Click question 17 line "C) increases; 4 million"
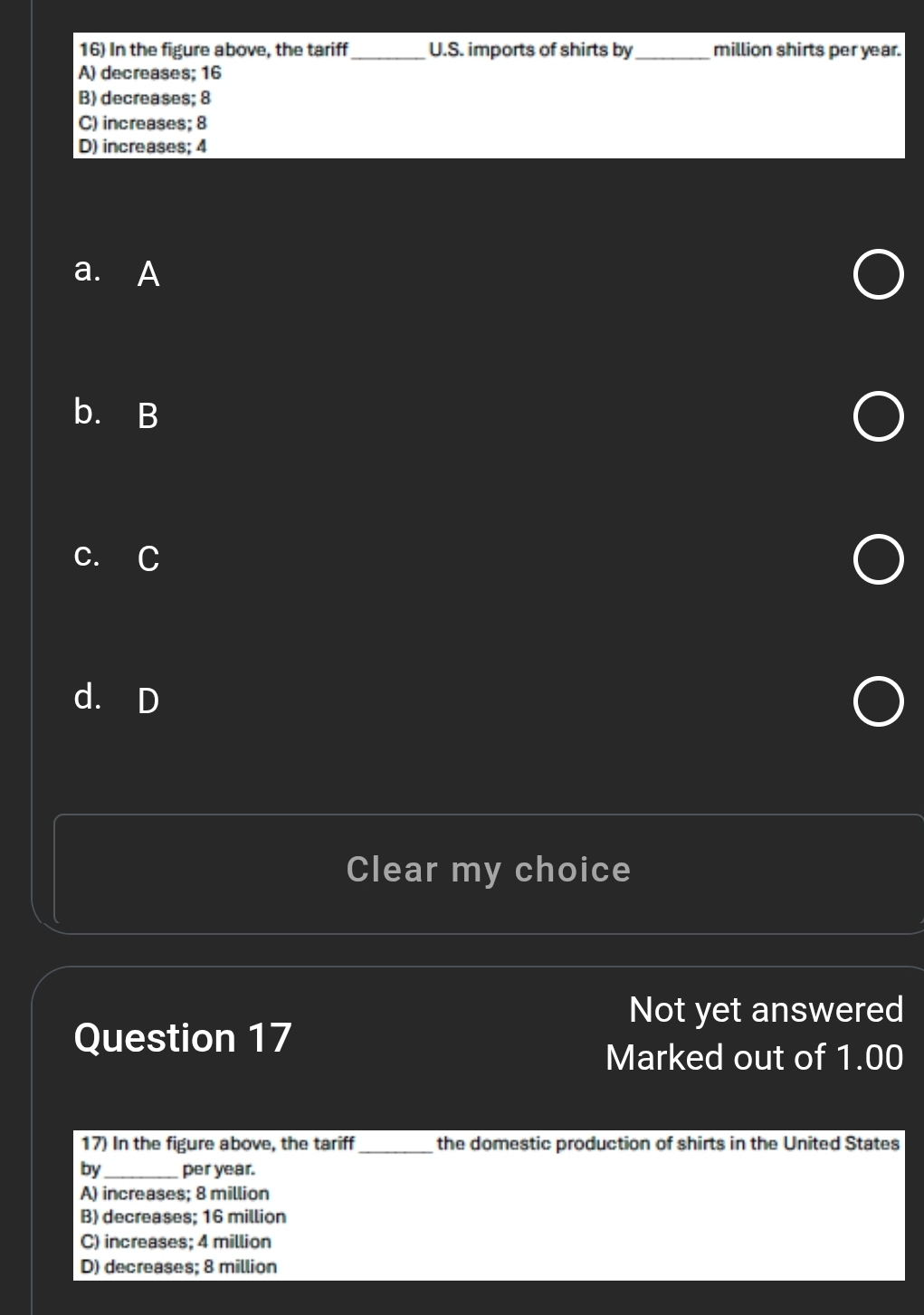The image size is (924, 1315). 176,1242
